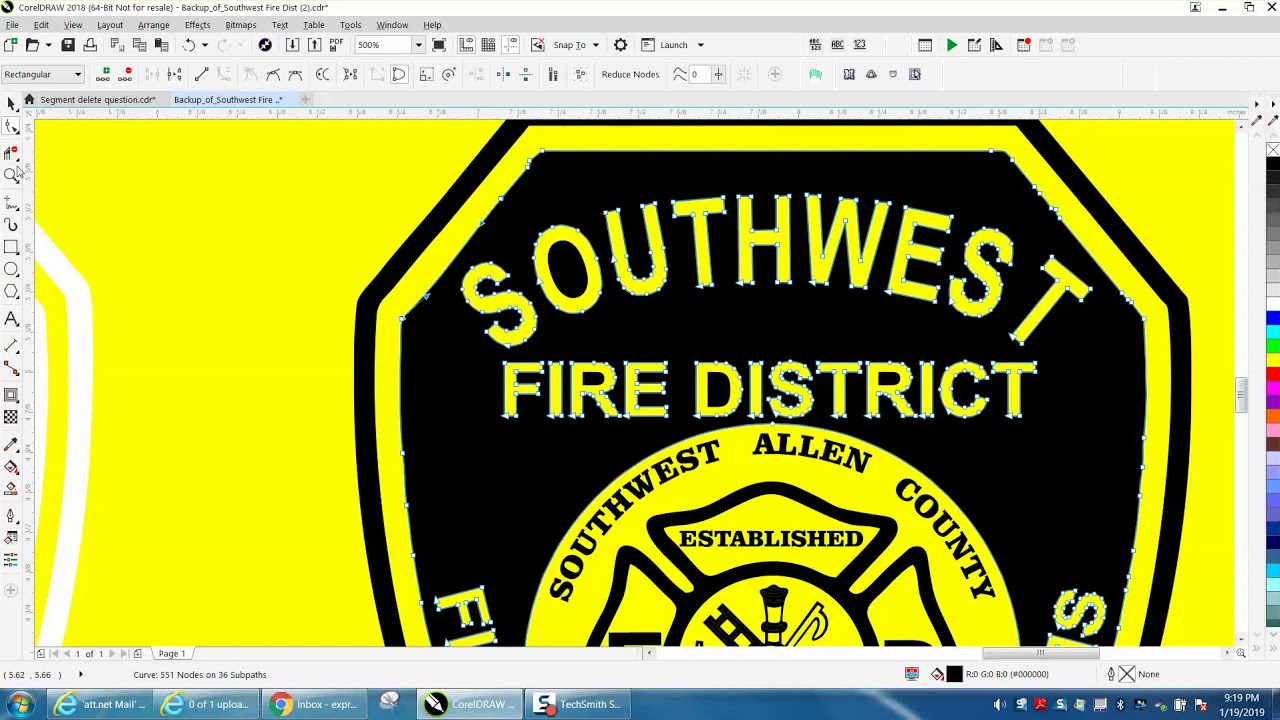Select the Pick tool
Screen dimensions: 1280x720
click(11, 103)
